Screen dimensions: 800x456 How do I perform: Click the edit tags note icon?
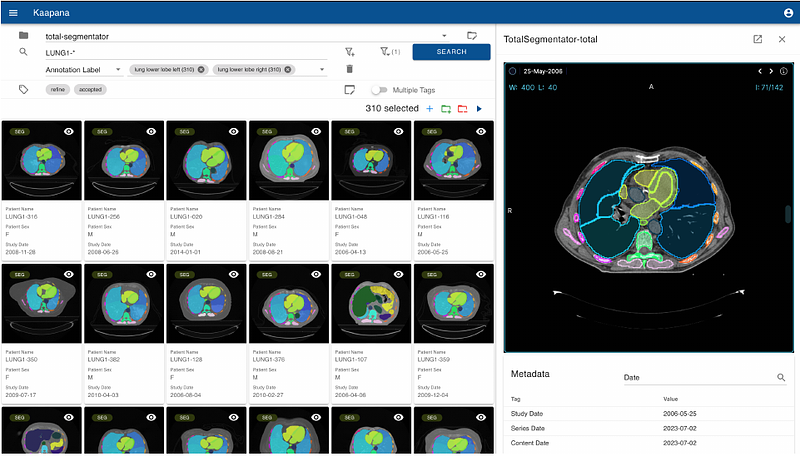pos(349,90)
